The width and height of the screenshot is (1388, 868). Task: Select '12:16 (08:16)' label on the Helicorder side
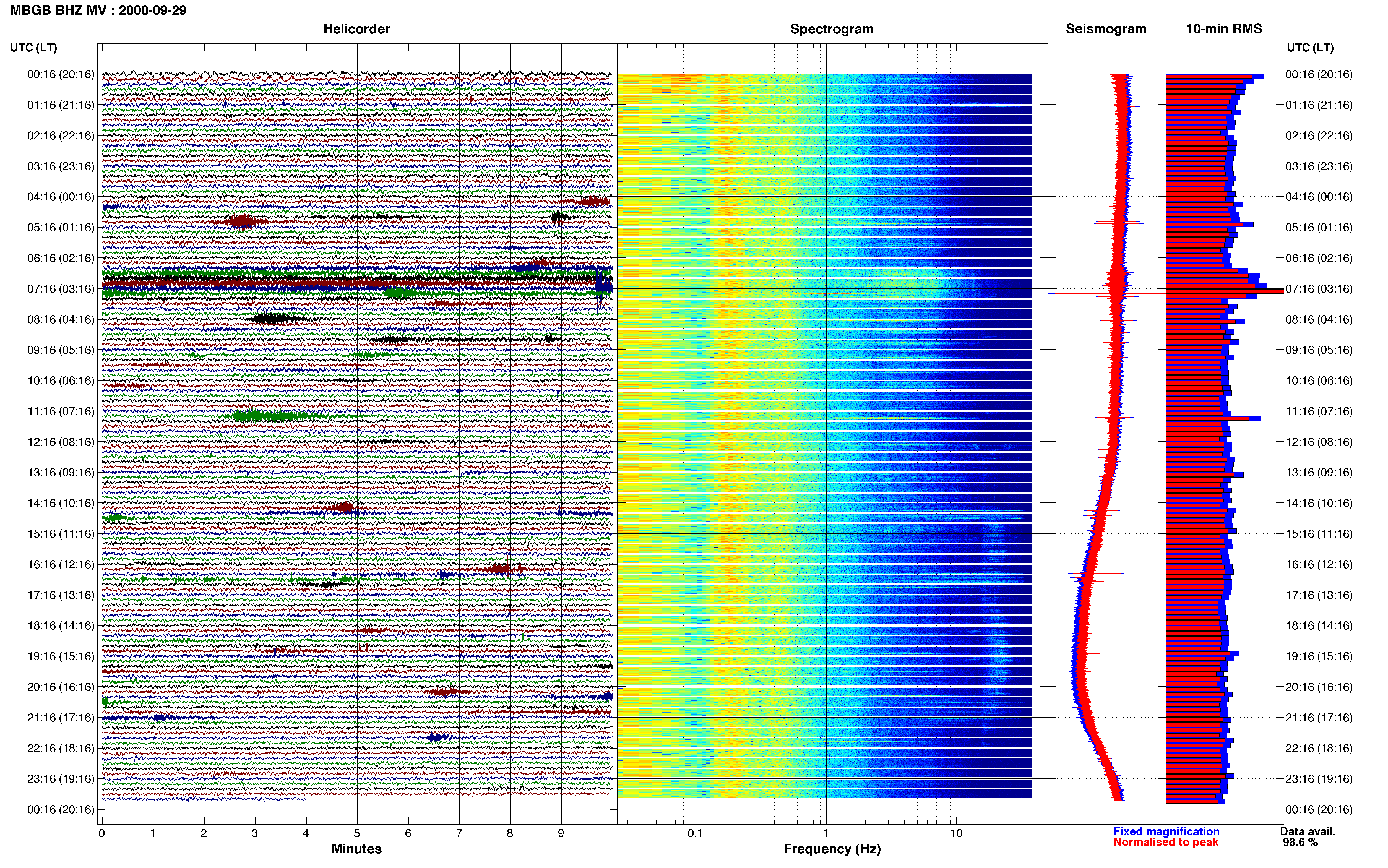click(x=61, y=442)
